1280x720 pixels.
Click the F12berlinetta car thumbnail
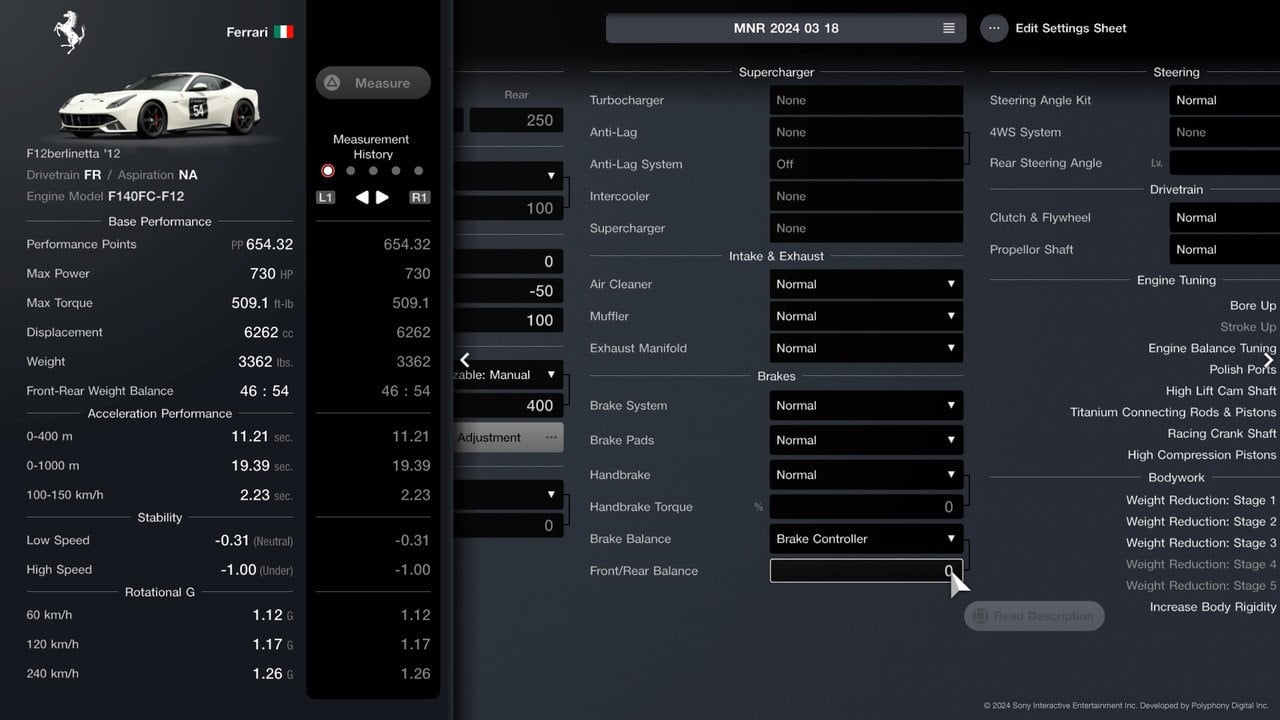pos(158,105)
